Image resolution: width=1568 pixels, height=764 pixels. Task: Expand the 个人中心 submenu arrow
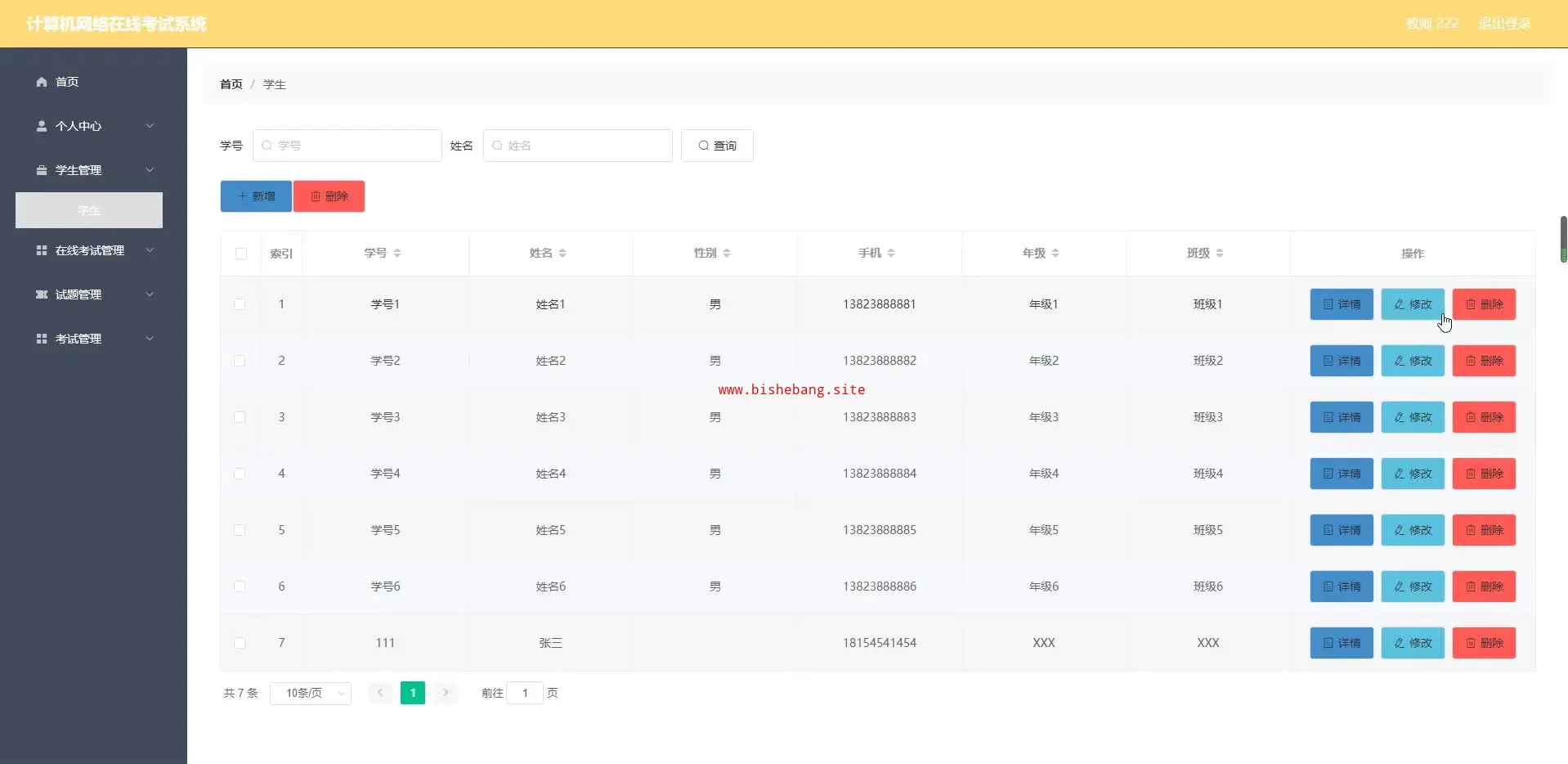[x=150, y=126]
